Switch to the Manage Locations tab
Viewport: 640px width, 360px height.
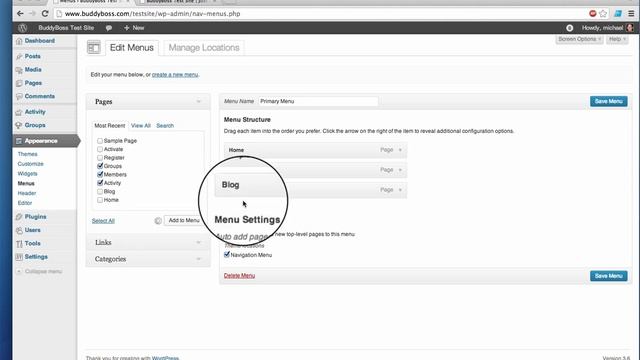[204, 48]
